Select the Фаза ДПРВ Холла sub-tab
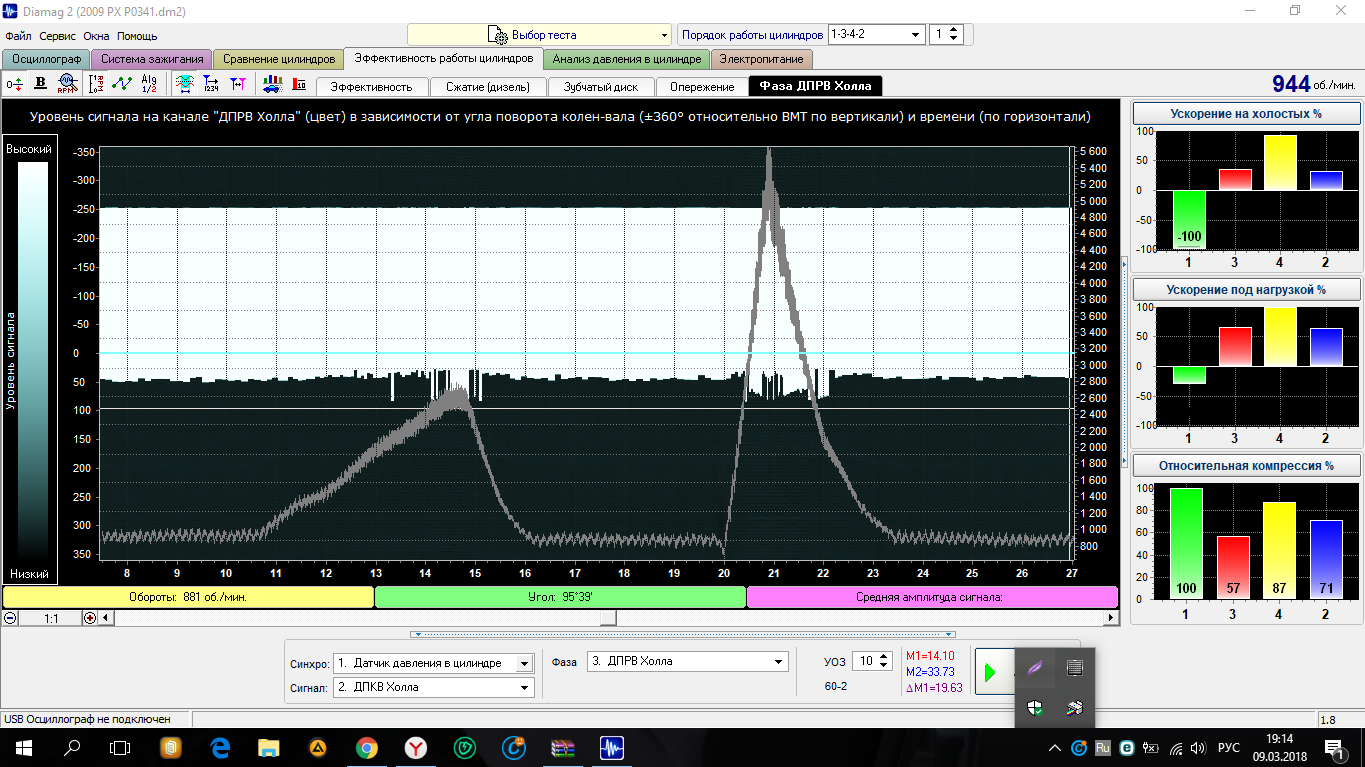 coord(815,86)
